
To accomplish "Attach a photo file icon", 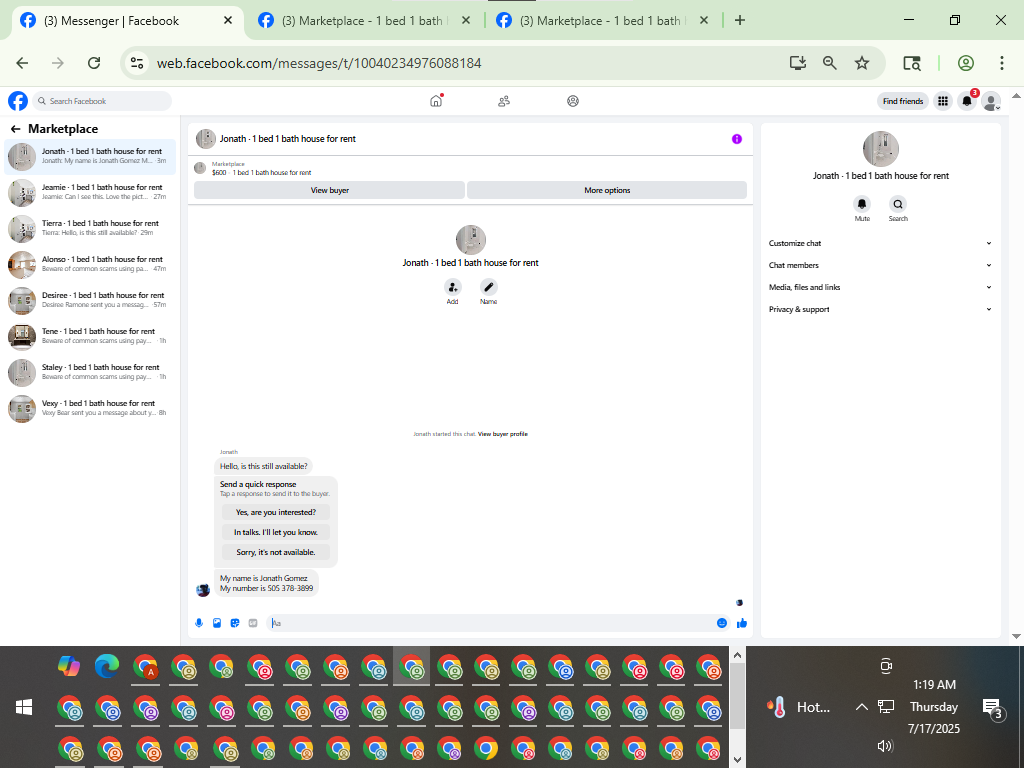I will [x=217, y=623].
